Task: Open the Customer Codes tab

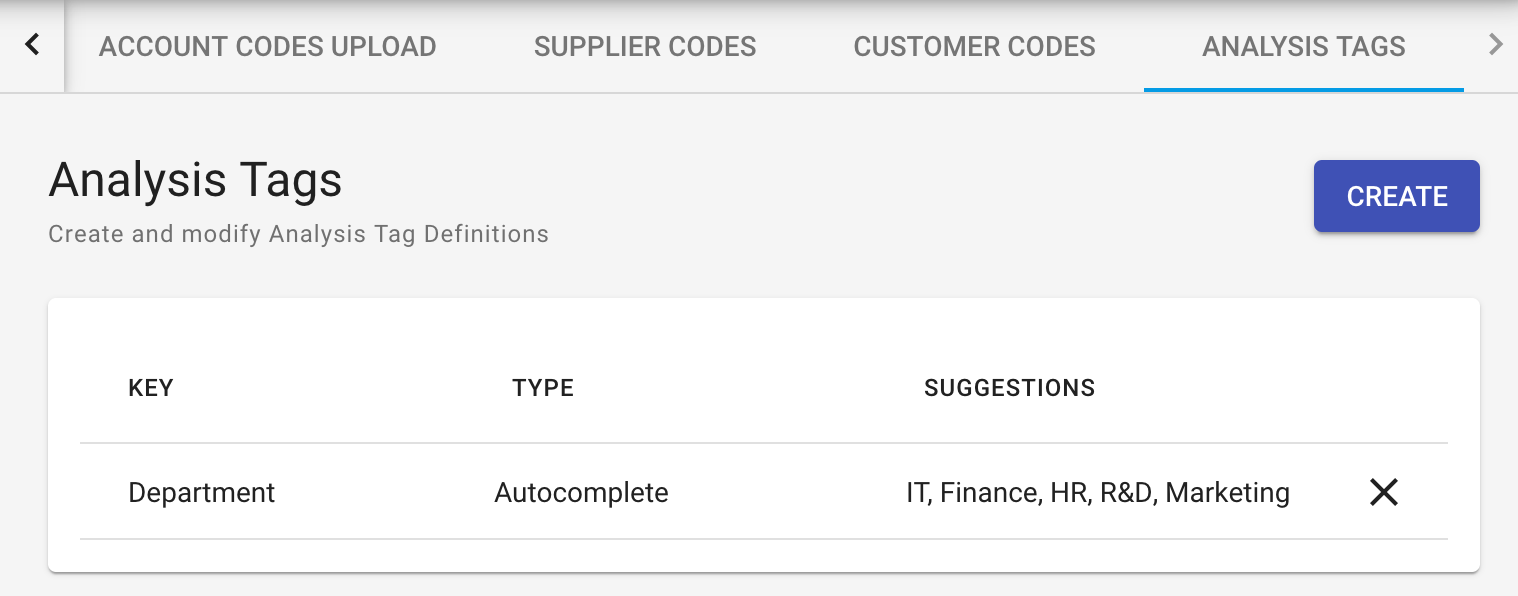Action: click(x=974, y=46)
